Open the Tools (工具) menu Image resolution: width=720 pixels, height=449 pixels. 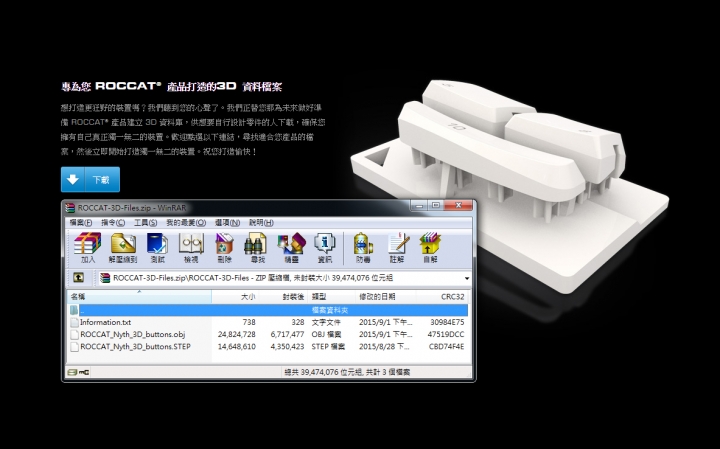[x=145, y=223]
